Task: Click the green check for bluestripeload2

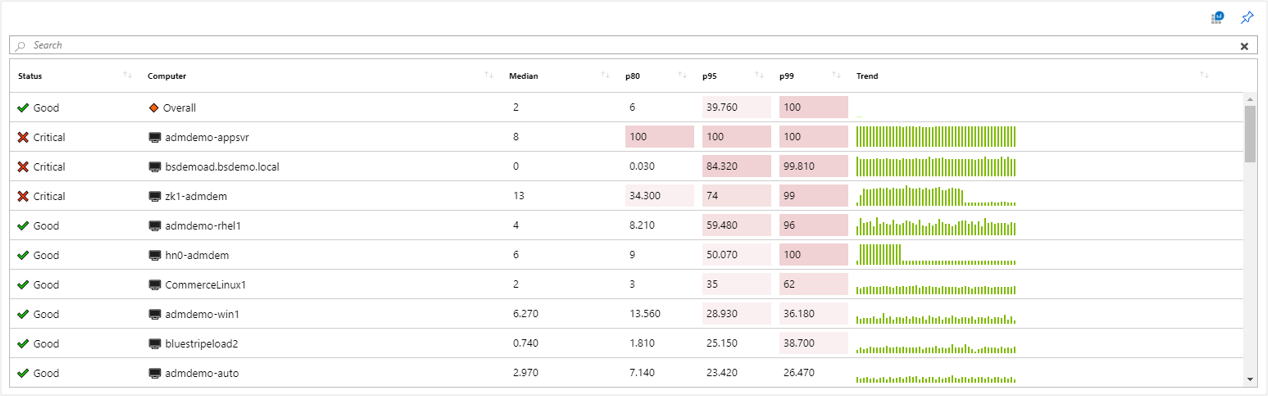Action: click(x=23, y=344)
